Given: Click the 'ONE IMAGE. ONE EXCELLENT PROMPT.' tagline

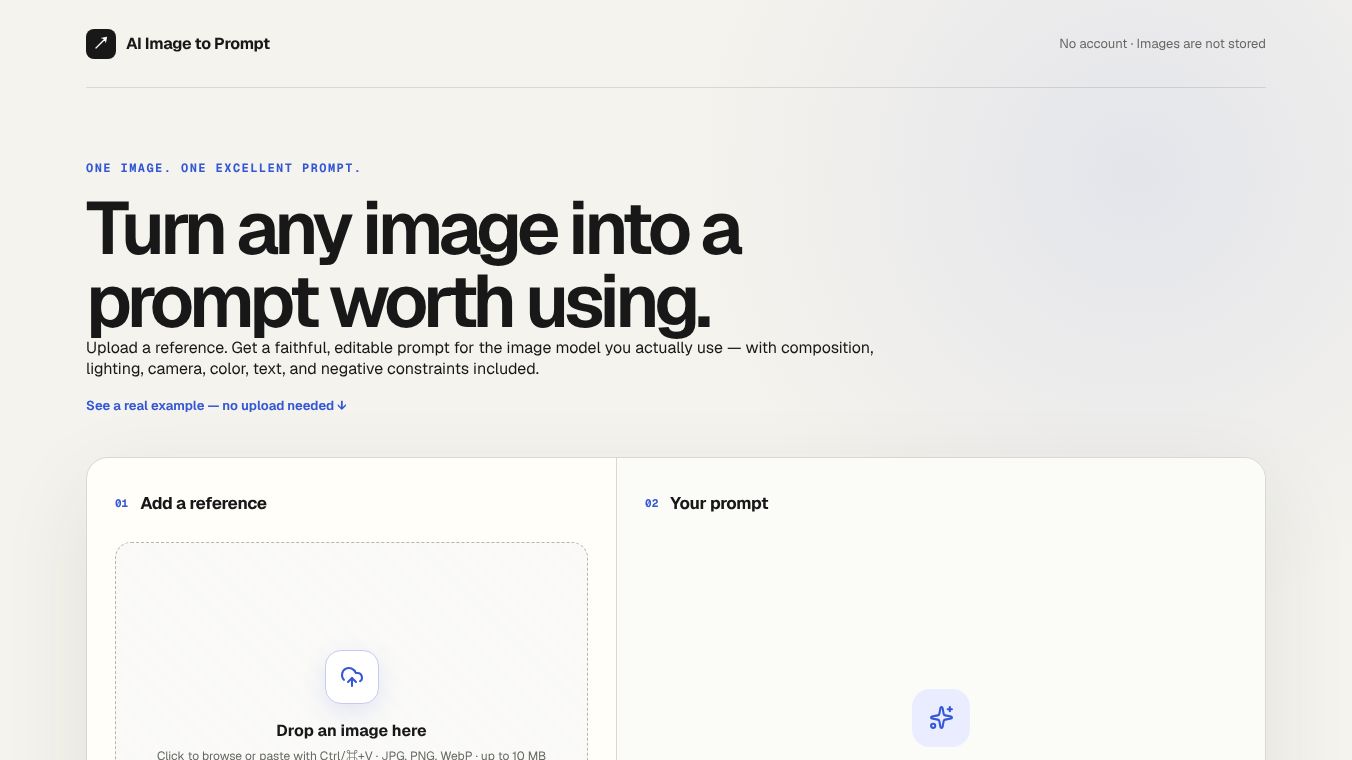Looking at the screenshot, I should (x=223, y=168).
